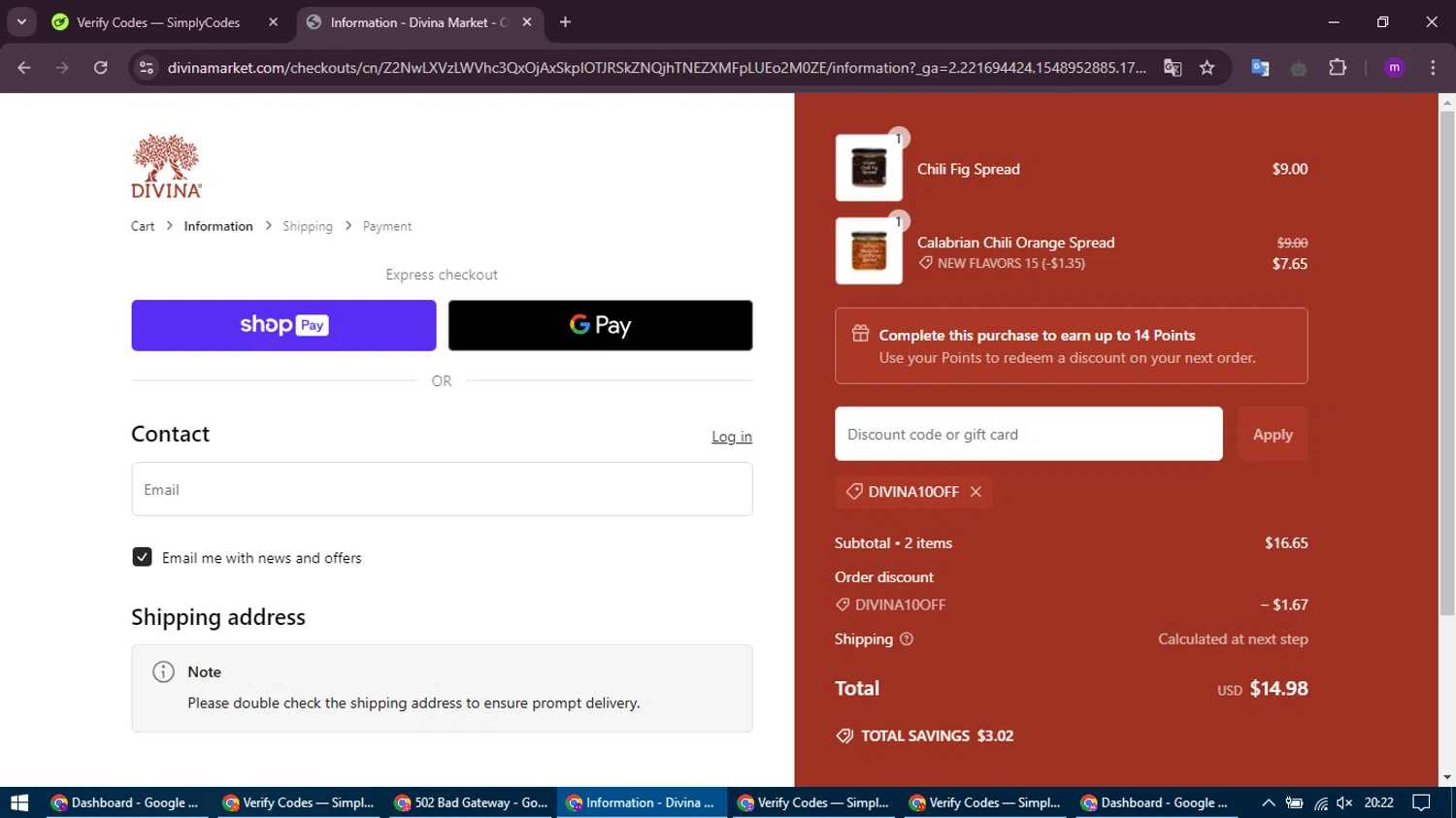Click the translate page icon
Screen dimensions: 1456x818
1173,67
